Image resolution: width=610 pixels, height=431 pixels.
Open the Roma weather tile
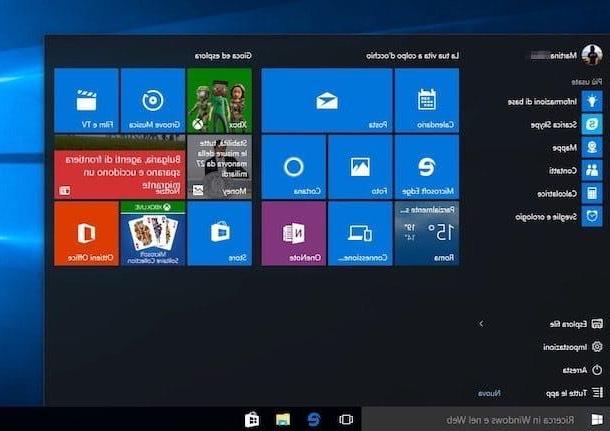point(427,233)
